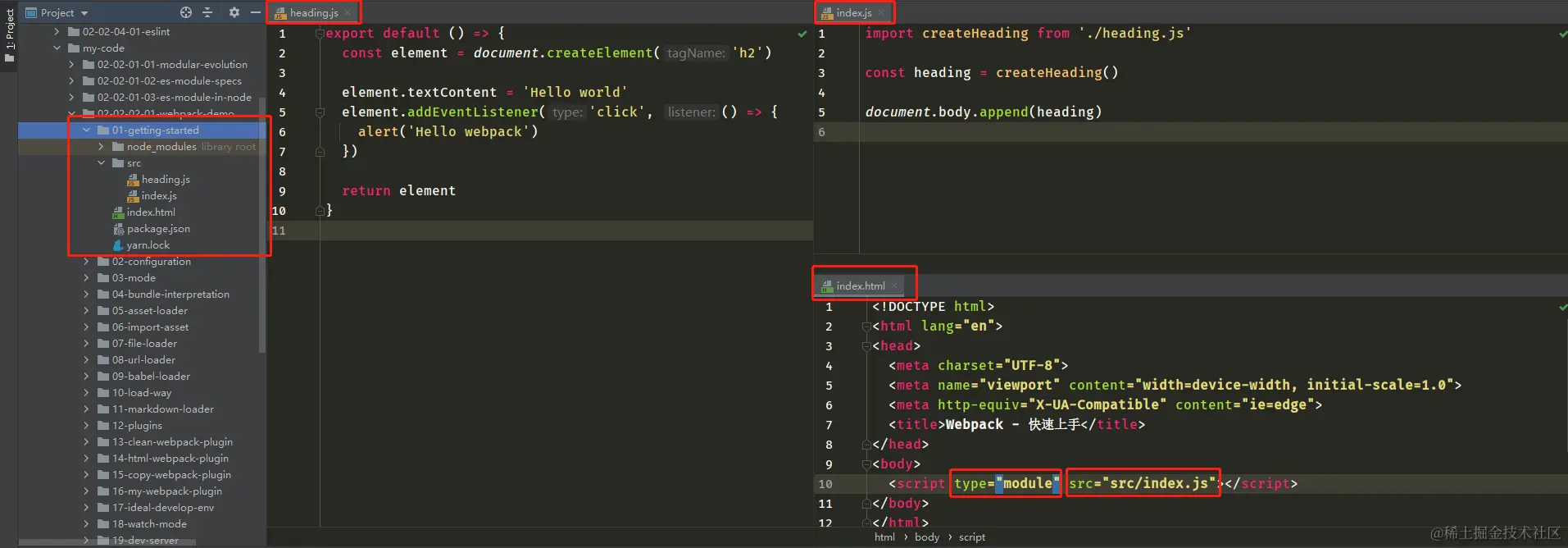Click the 01-getting-started folder icon
This screenshot has height=548, width=1568.
[x=103, y=130]
